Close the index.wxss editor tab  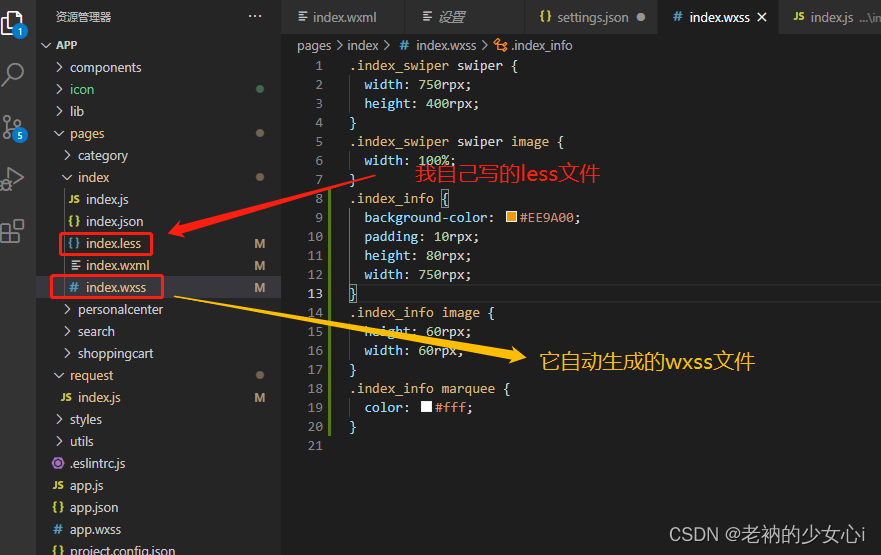[x=762, y=17]
